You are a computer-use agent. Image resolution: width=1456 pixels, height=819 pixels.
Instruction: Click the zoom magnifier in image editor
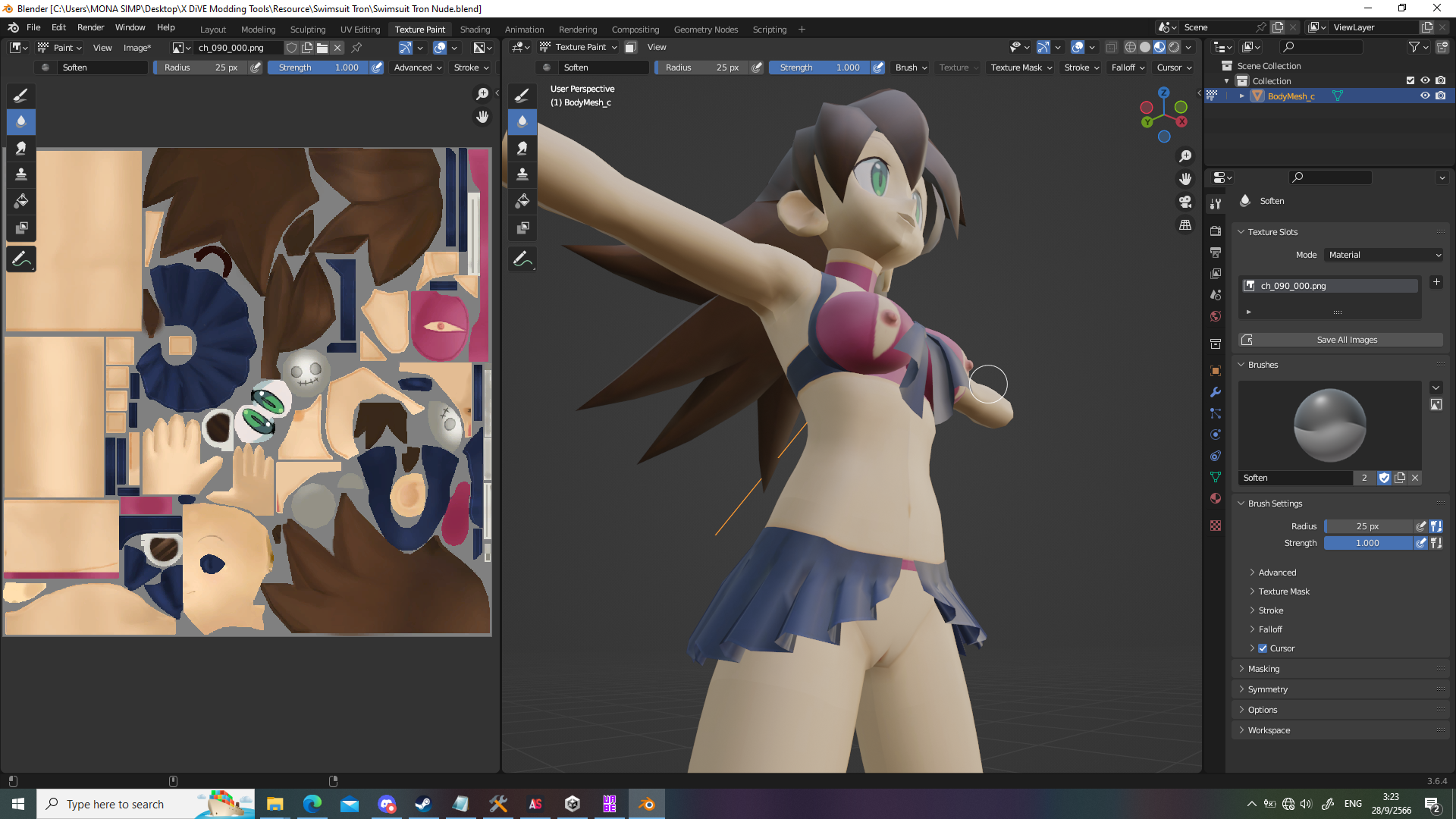[482, 94]
